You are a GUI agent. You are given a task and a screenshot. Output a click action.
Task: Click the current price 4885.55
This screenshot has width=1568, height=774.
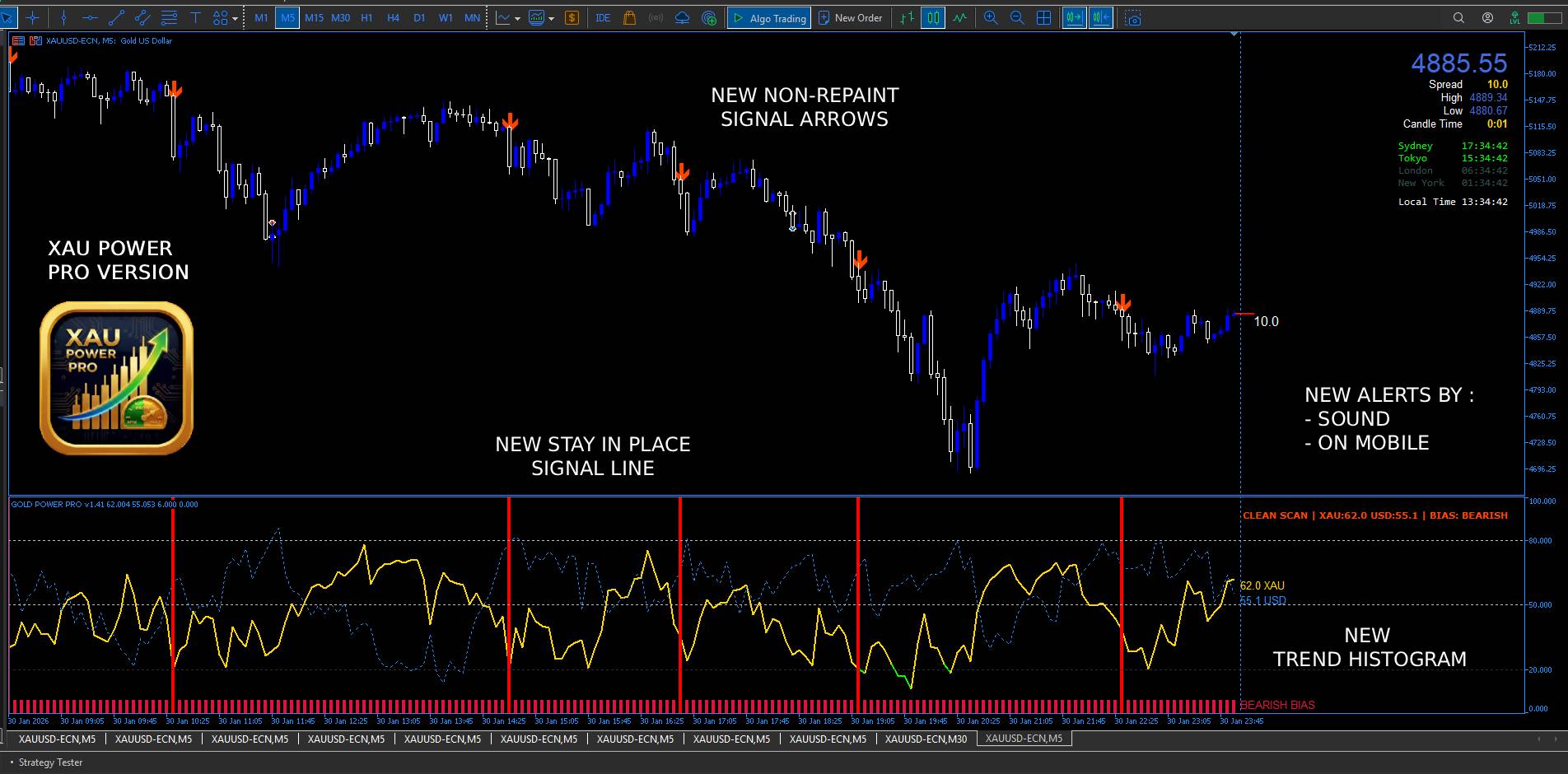click(x=1459, y=63)
